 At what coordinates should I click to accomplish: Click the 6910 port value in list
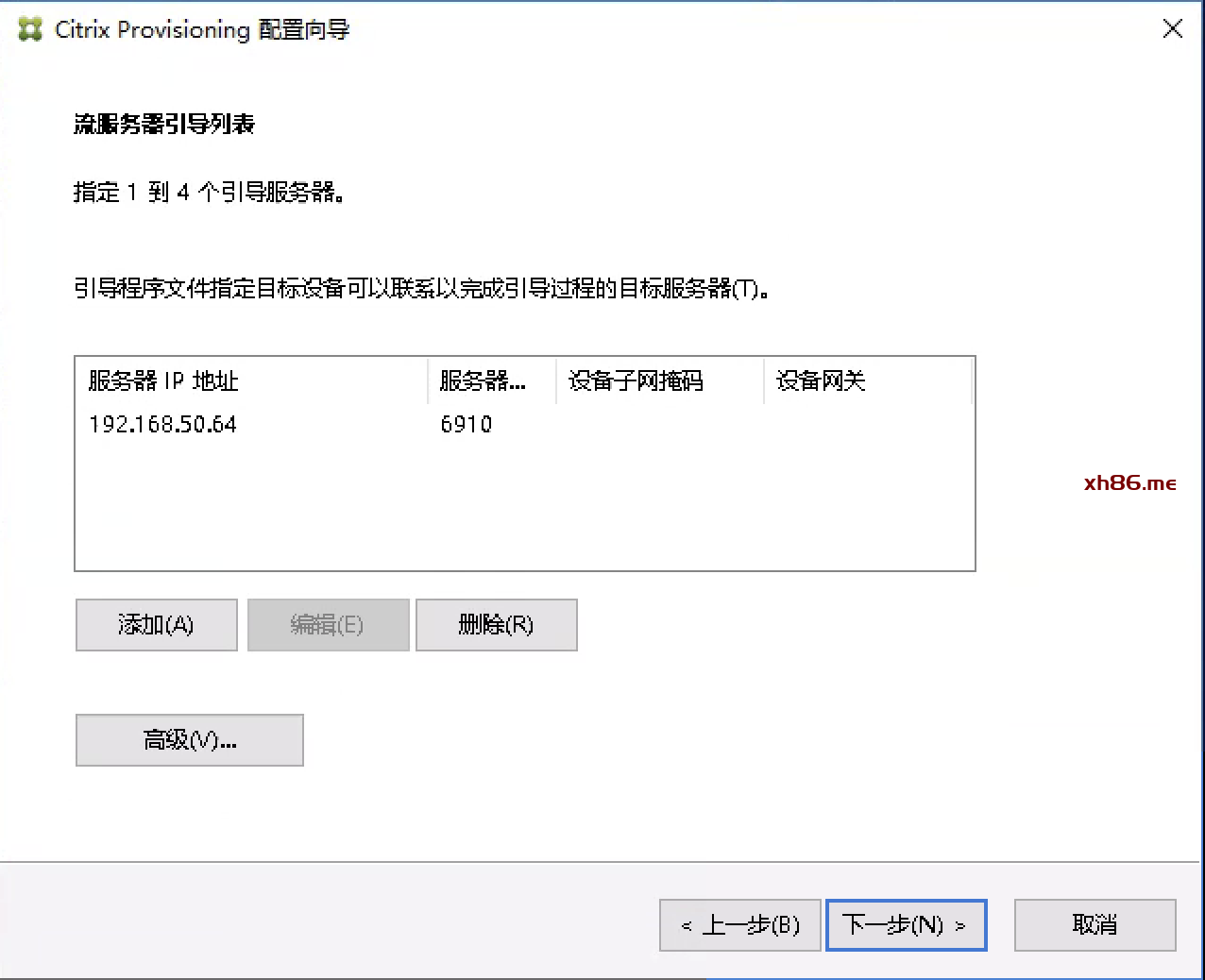[x=467, y=425]
